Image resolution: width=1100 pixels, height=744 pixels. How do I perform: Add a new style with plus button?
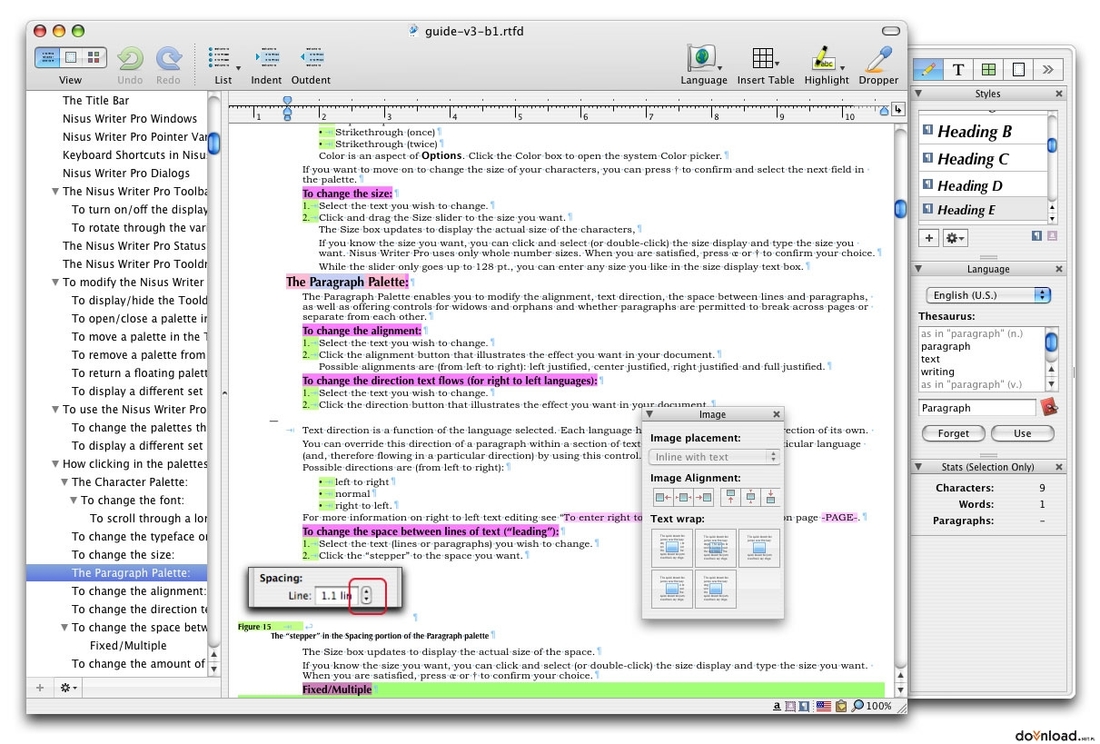coord(929,238)
